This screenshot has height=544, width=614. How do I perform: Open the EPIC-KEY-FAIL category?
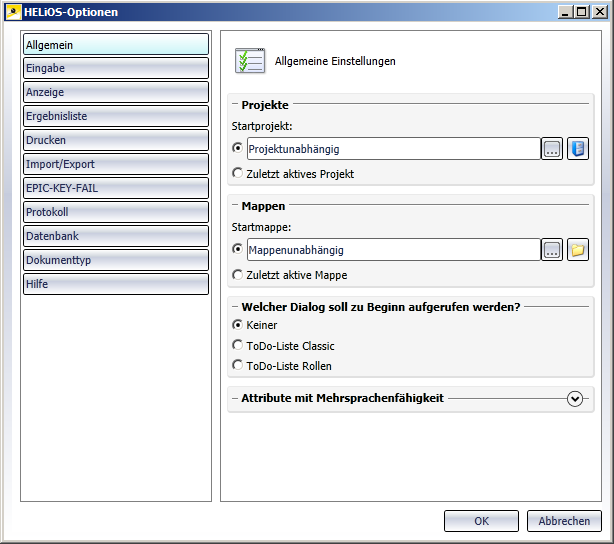[116, 188]
